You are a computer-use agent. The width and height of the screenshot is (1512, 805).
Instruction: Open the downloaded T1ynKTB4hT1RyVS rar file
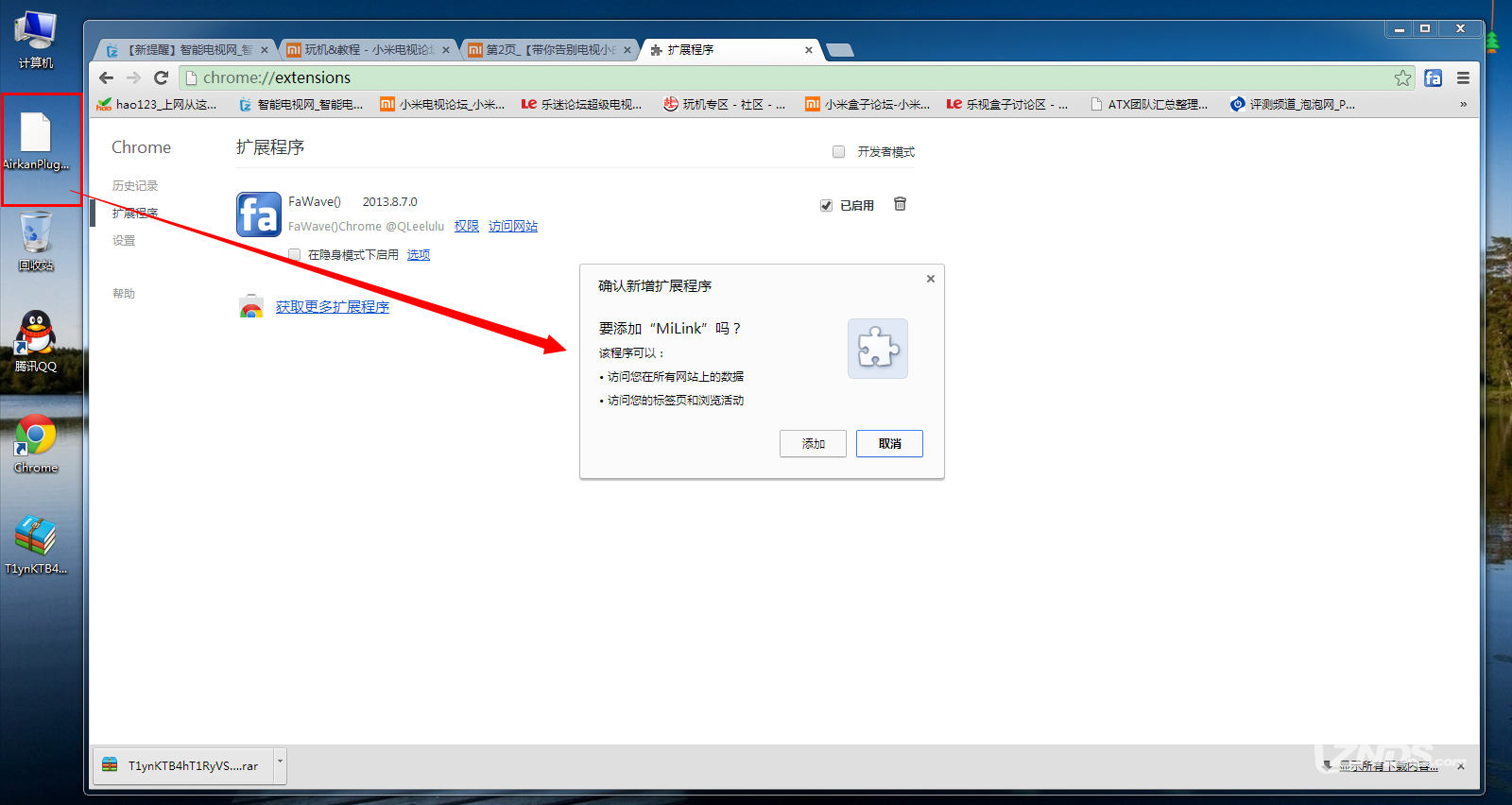tap(183, 765)
